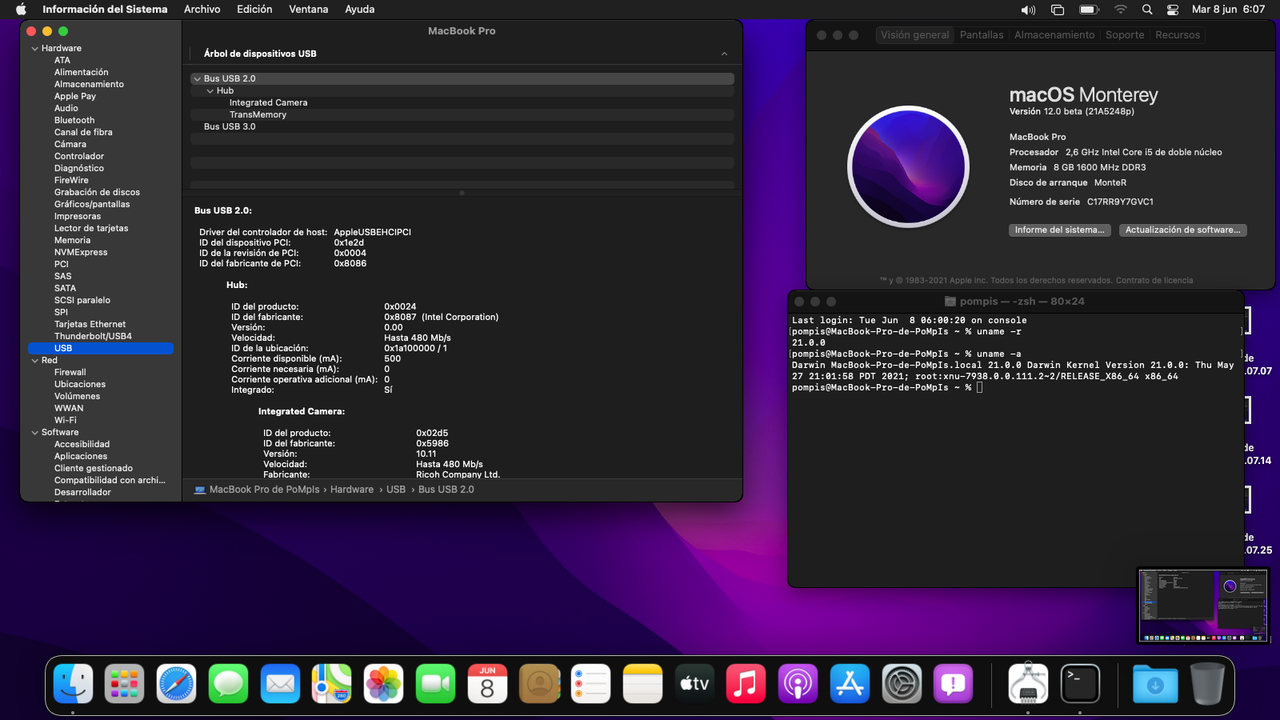Launch Safari from the dock

(177, 685)
